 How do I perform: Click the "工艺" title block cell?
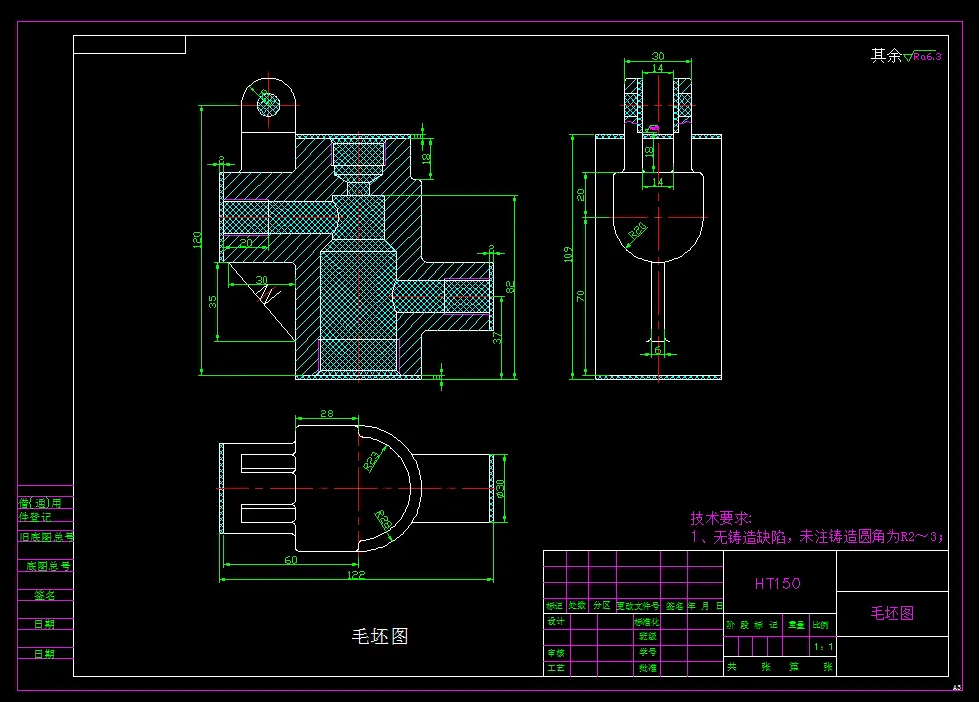click(556, 668)
